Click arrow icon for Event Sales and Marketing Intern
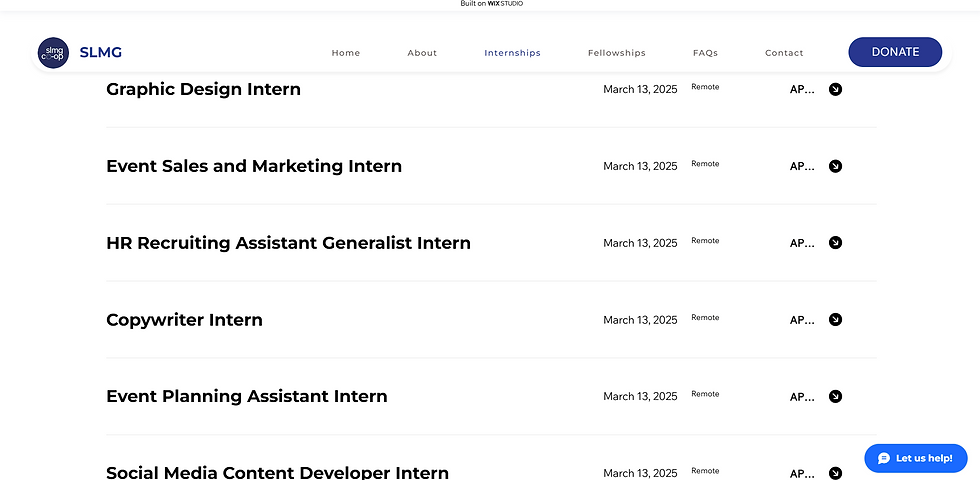The image size is (980, 480). coord(835,166)
